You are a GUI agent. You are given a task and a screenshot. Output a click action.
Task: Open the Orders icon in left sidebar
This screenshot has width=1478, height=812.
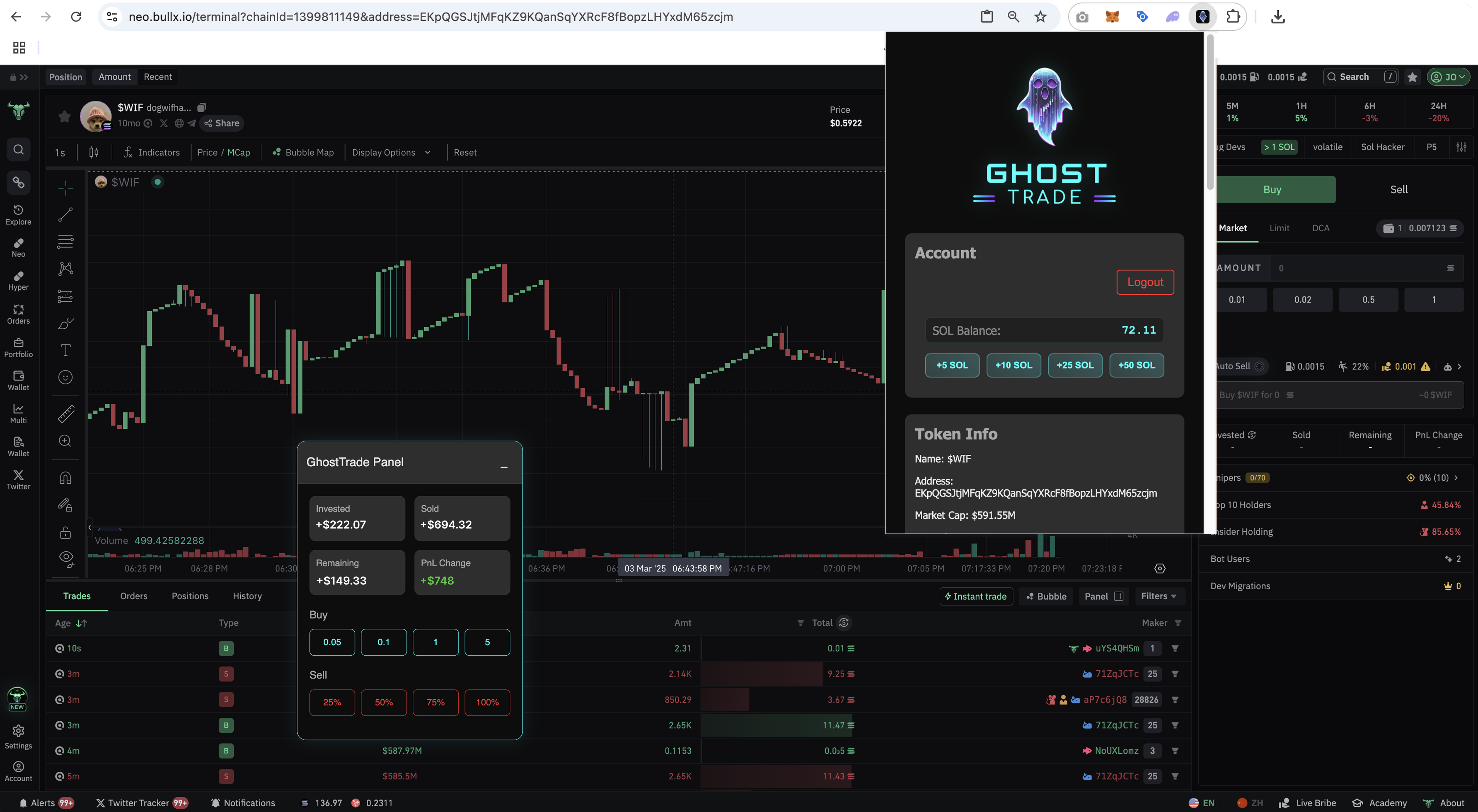[18, 314]
